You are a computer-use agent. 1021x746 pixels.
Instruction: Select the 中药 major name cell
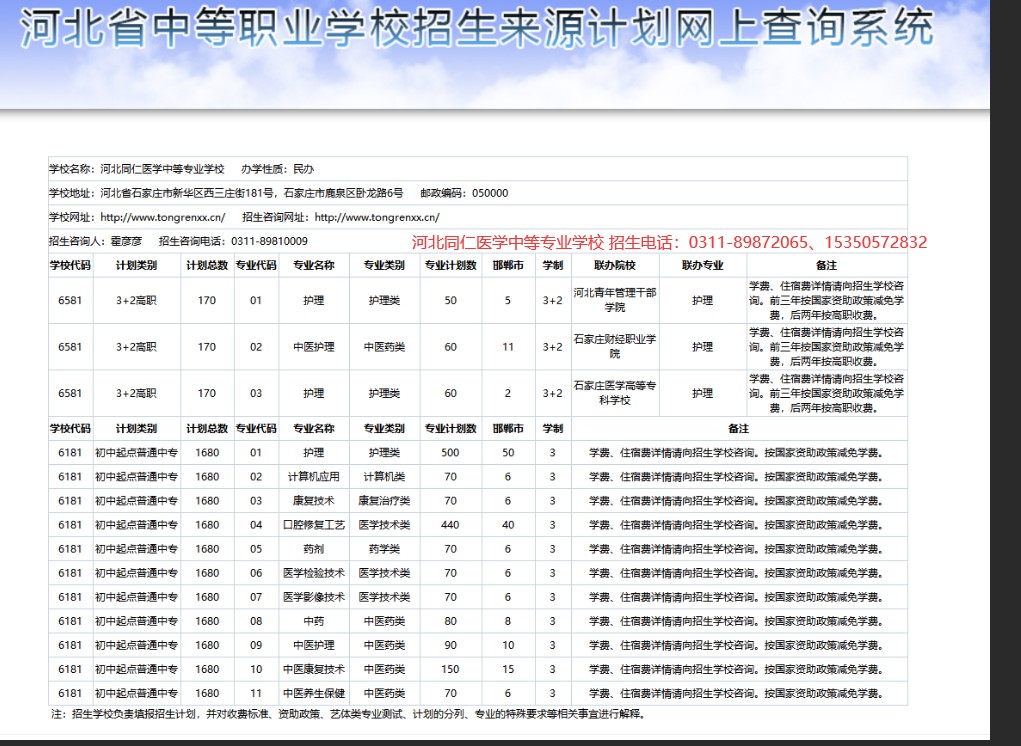314,621
